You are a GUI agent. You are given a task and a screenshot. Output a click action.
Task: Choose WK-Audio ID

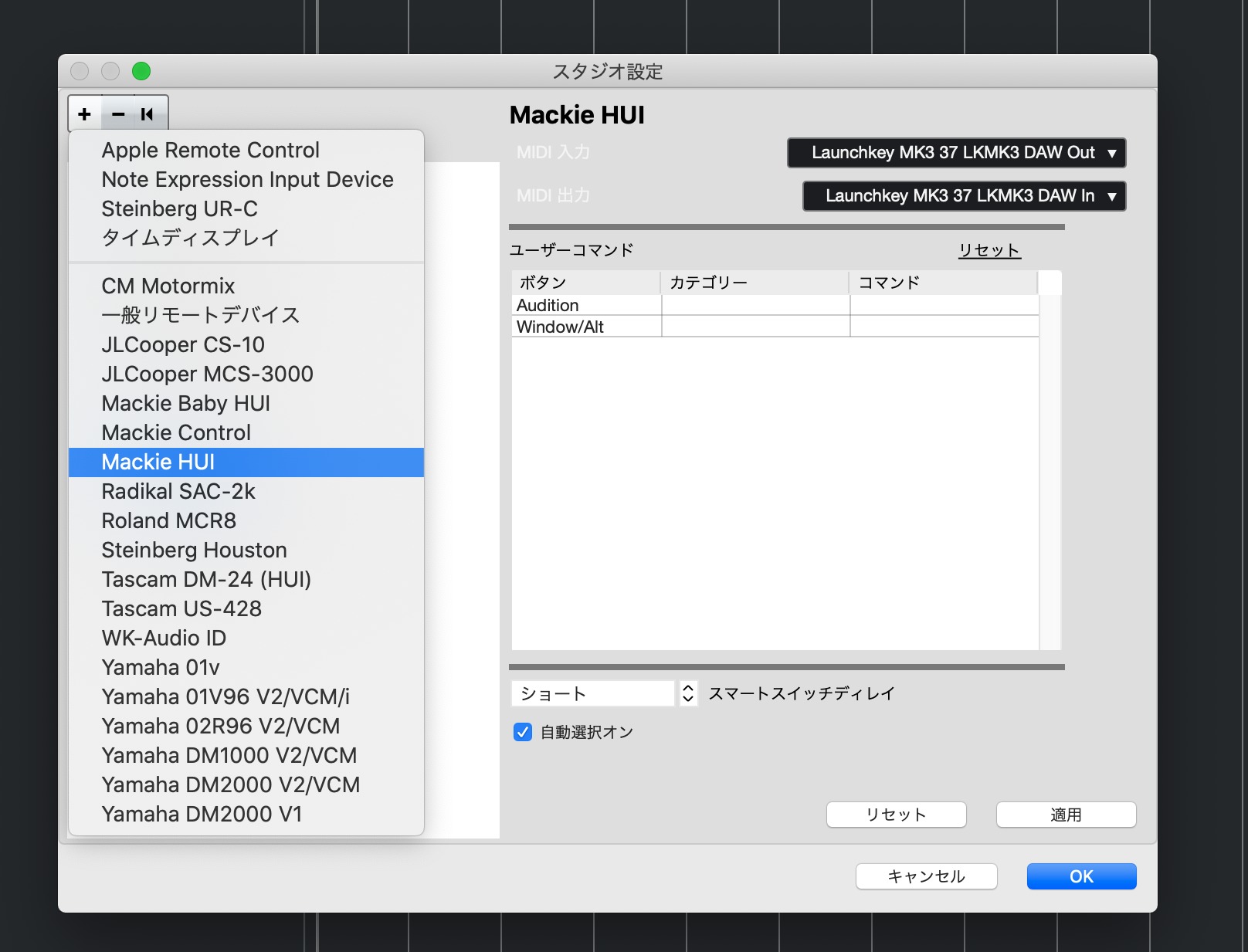pyautogui.click(x=246, y=638)
